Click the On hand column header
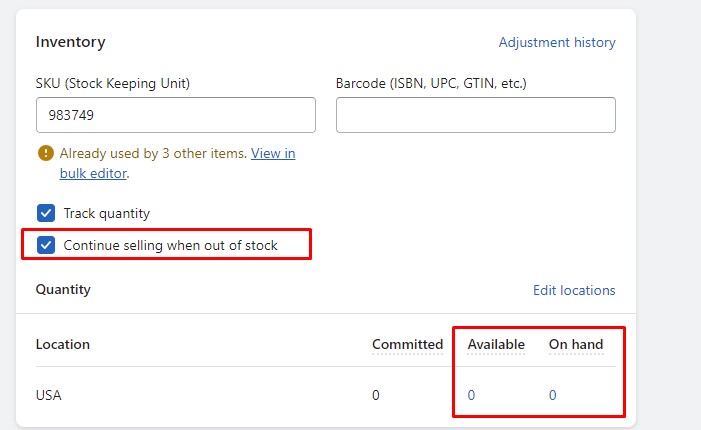The image size is (701, 430). click(576, 344)
